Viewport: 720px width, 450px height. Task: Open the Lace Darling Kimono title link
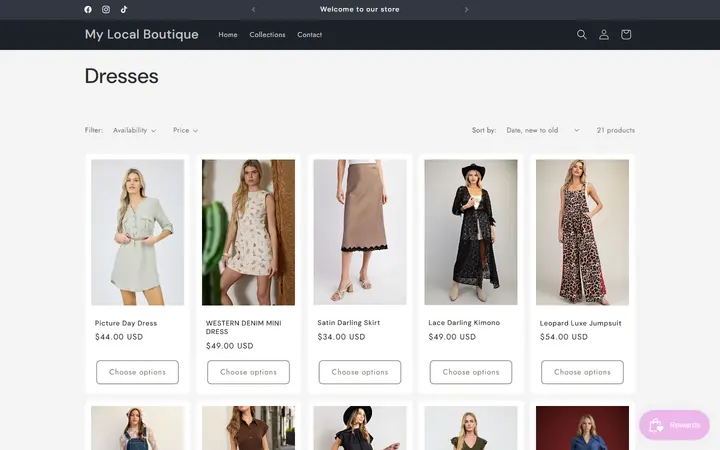[464, 323]
